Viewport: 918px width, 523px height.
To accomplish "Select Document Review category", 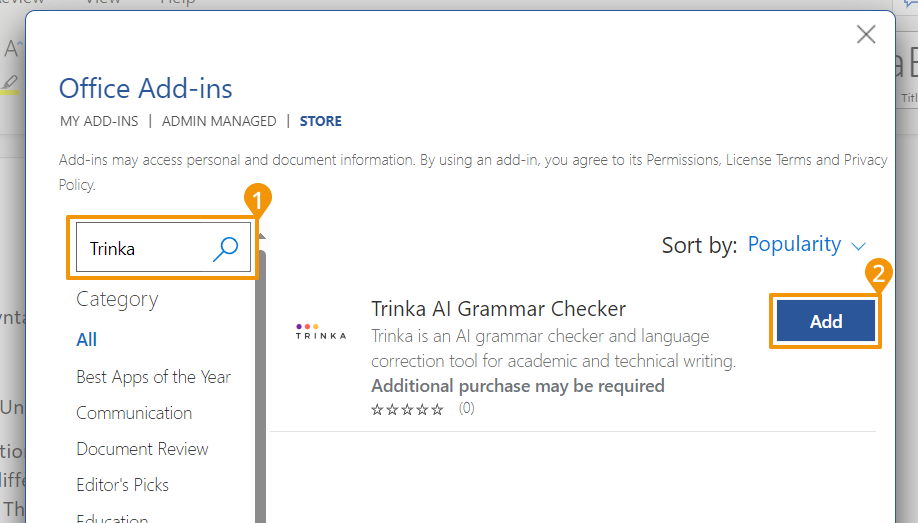I will [142, 449].
